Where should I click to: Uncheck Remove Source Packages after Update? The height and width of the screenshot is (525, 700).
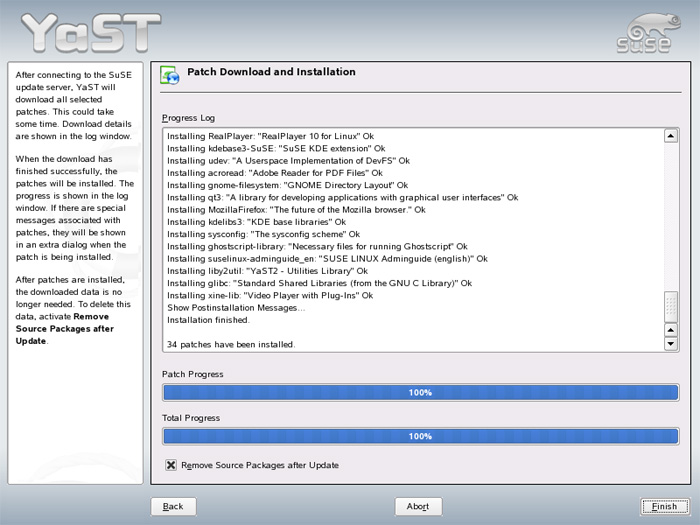pyautogui.click(x=171, y=465)
